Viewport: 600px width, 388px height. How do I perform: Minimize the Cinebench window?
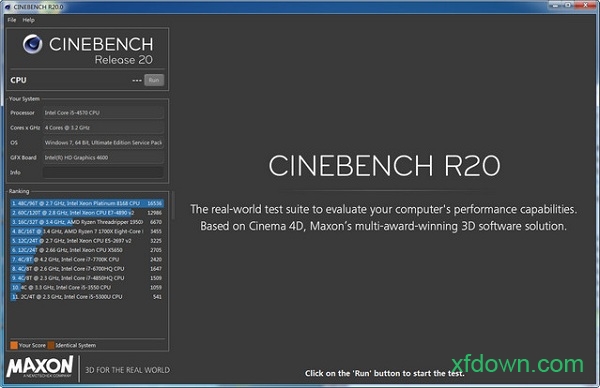(554, 5)
